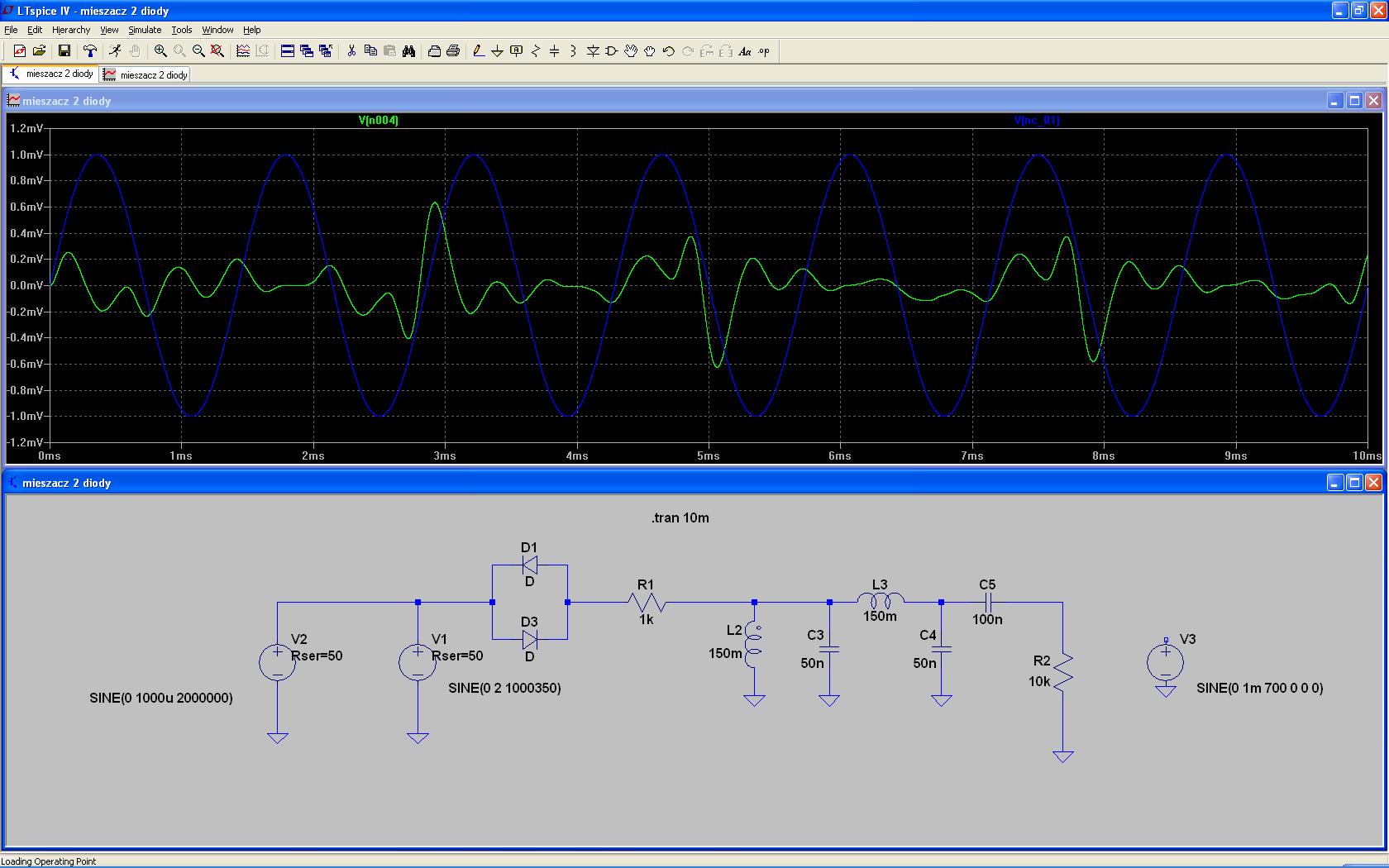The height and width of the screenshot is (868, 1389).
Task: Click the Cut scissors icon
Action: (351, 51)
